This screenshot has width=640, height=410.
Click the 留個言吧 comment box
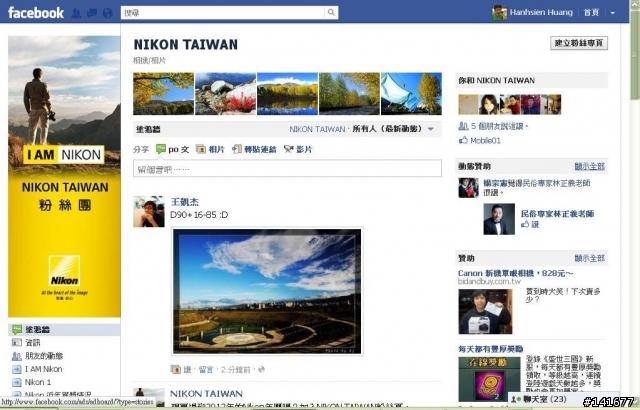coord(287,168)
